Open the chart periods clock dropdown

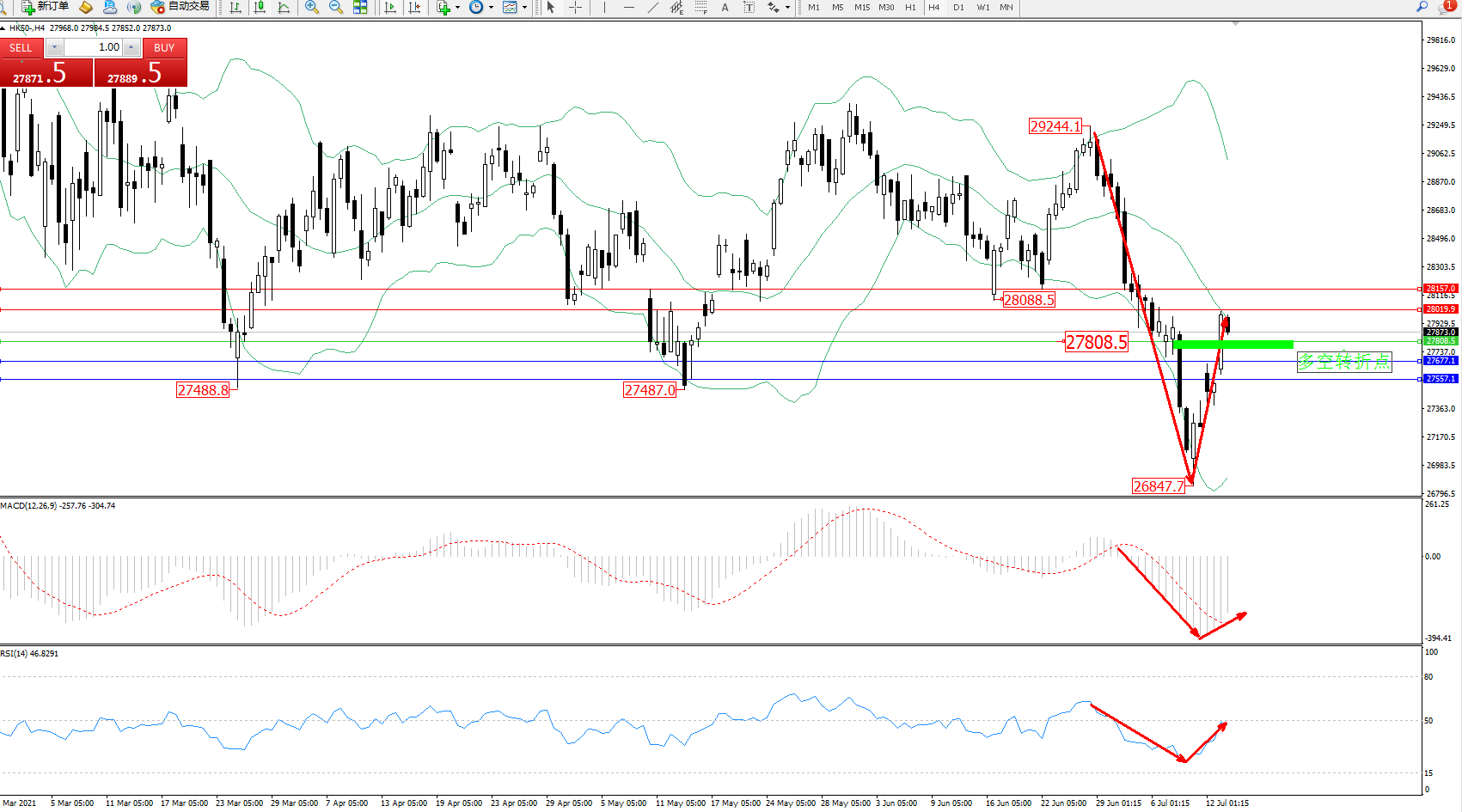(491, 7)
